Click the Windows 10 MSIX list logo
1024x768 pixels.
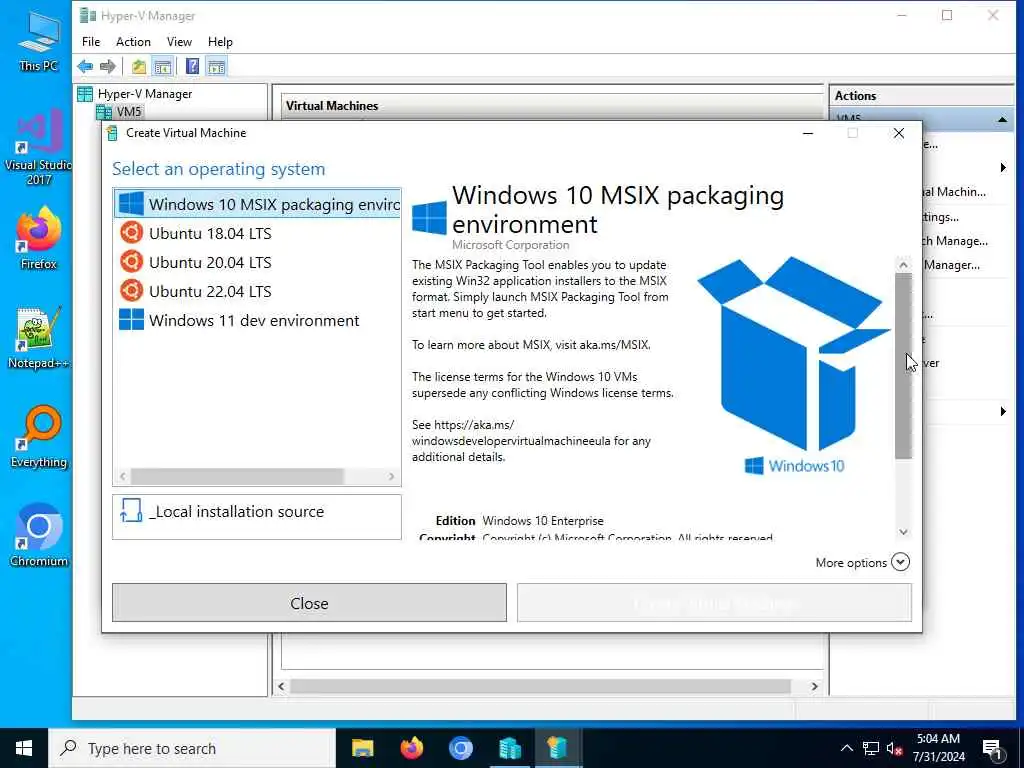131,203
